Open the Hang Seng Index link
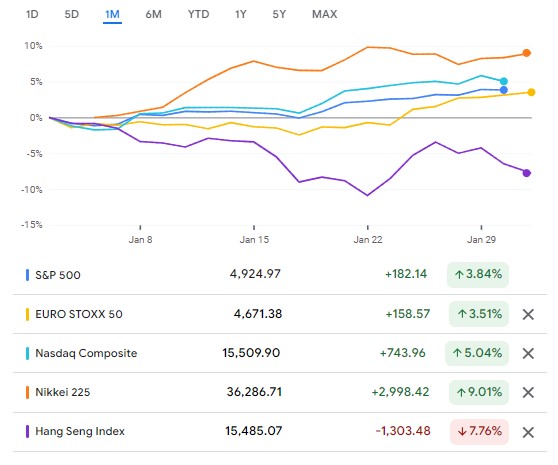This screenshot has height=465, width=558. coord(80,432)
